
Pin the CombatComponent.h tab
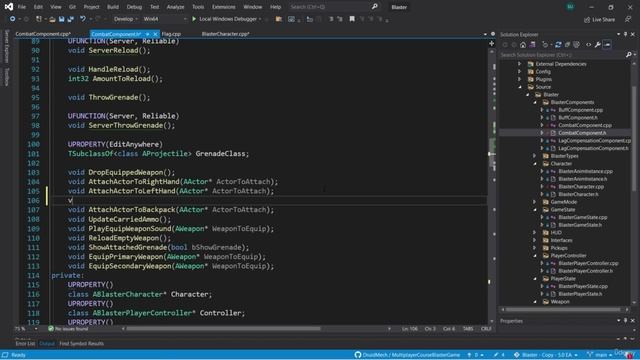[148, 34]
